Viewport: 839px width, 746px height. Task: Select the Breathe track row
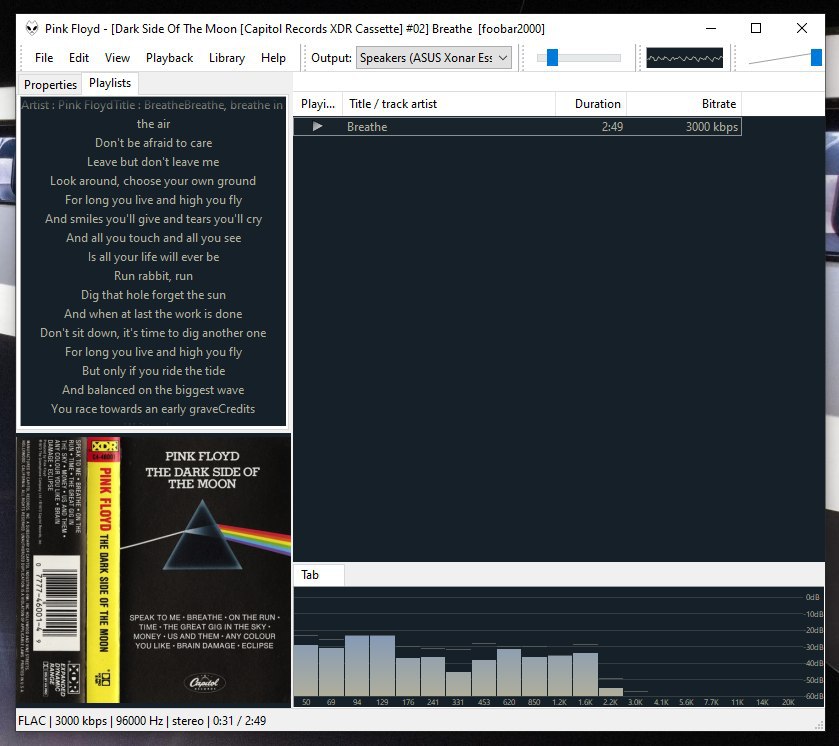(517, 126)
